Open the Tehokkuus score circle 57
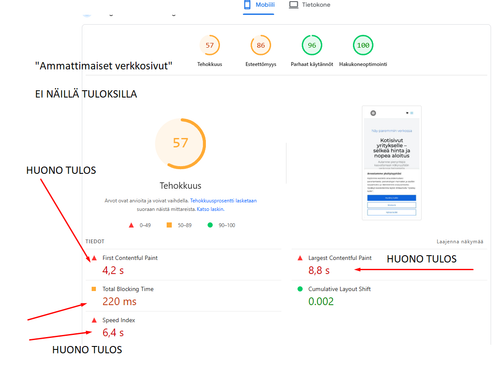500x386 pixels. 209,45
